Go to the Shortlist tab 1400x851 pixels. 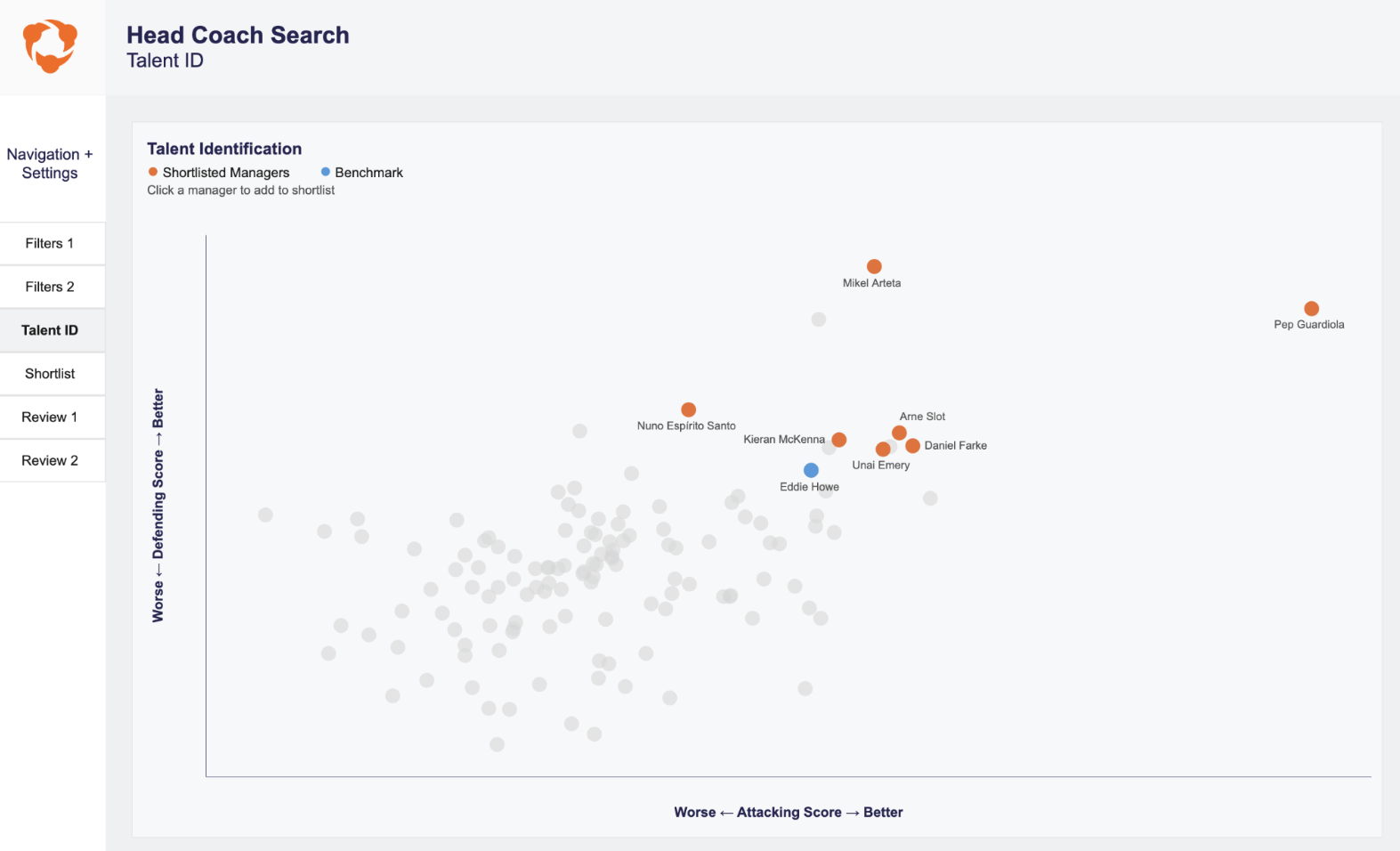point(50,374)
